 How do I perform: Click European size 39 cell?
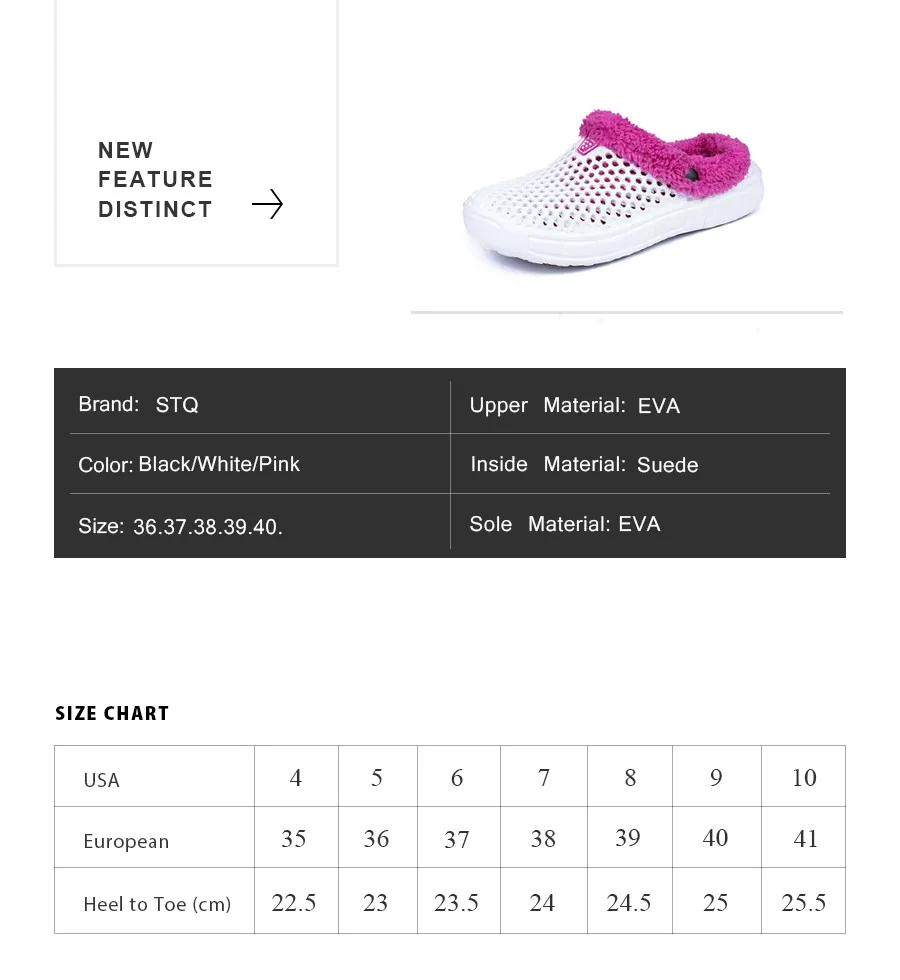[630, 838]
